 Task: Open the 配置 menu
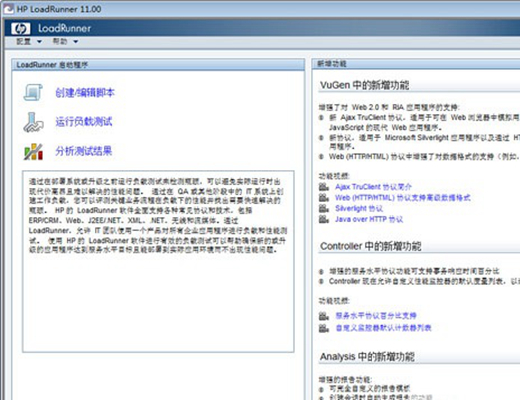(24, 42)
